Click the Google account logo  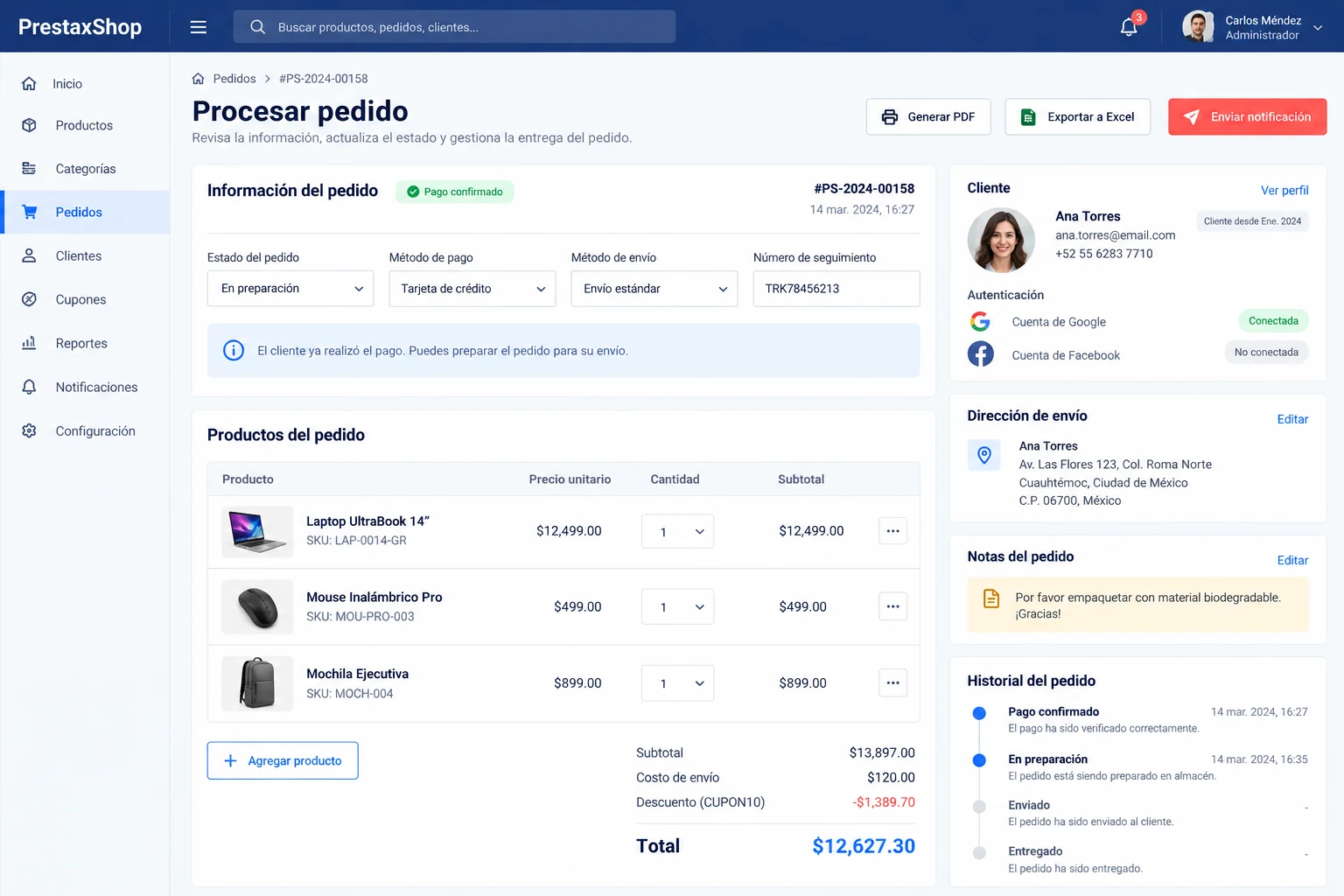point(980,321)
